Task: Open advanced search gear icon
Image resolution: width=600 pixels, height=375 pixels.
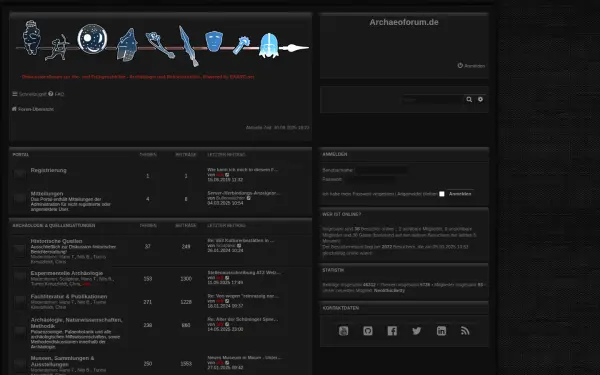Action: pyautogui.click(x=481, y=99)
